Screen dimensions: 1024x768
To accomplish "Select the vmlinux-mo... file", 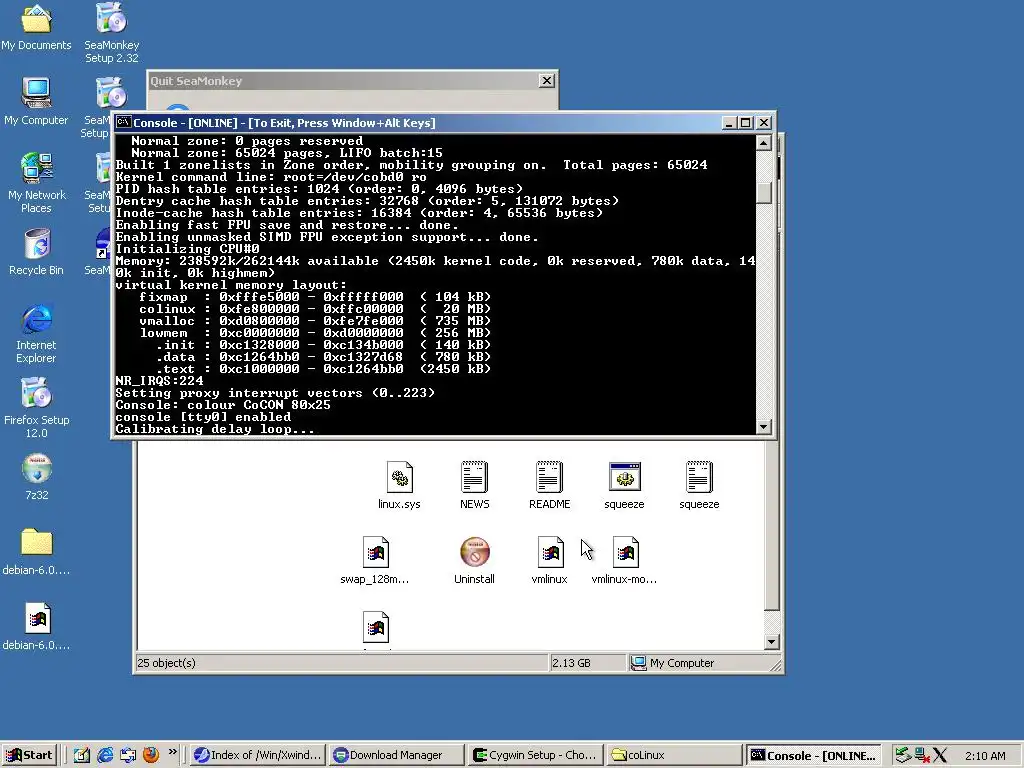I will 624,560.
